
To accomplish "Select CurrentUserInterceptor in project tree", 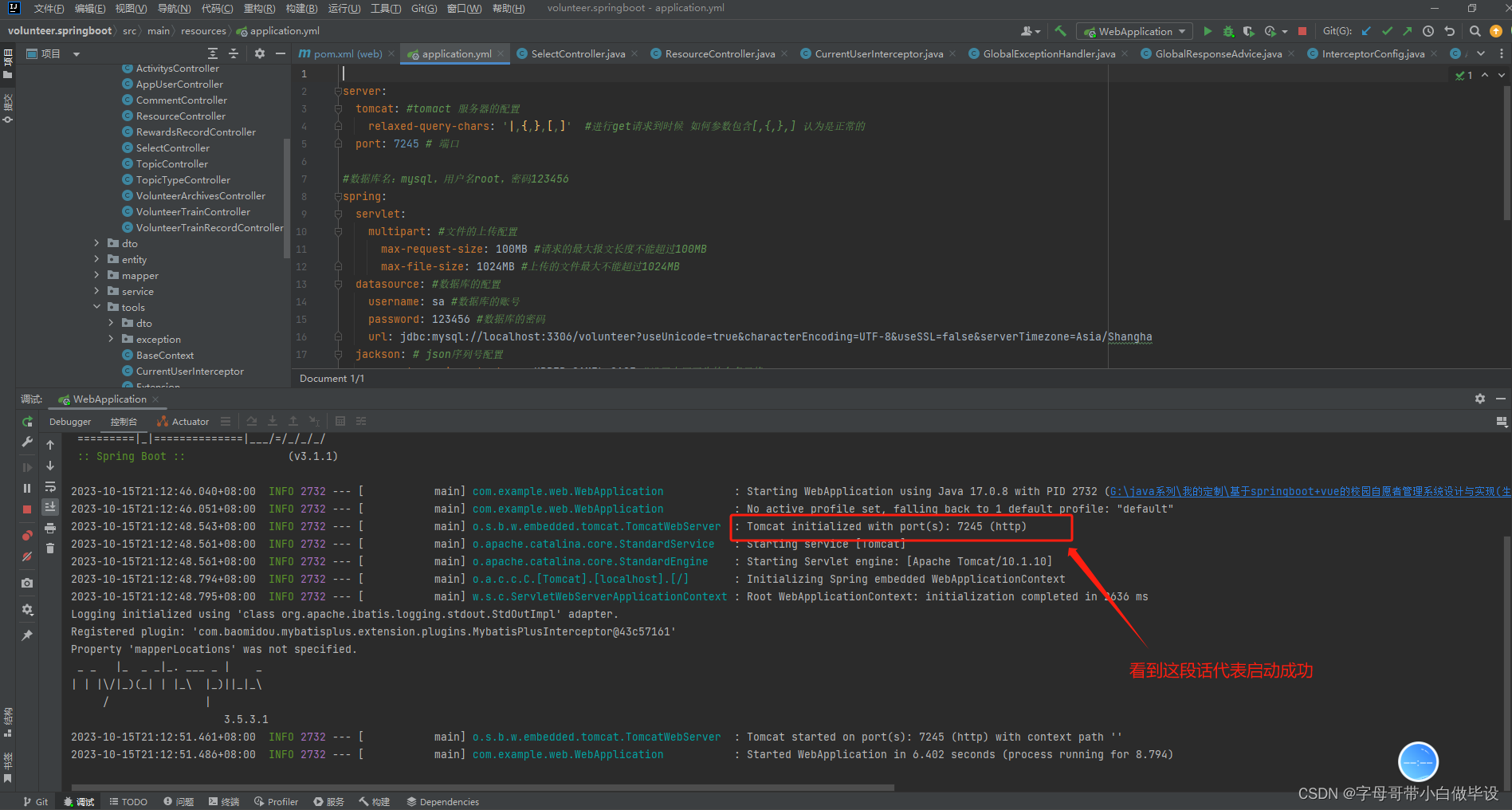I will point(190,371).
